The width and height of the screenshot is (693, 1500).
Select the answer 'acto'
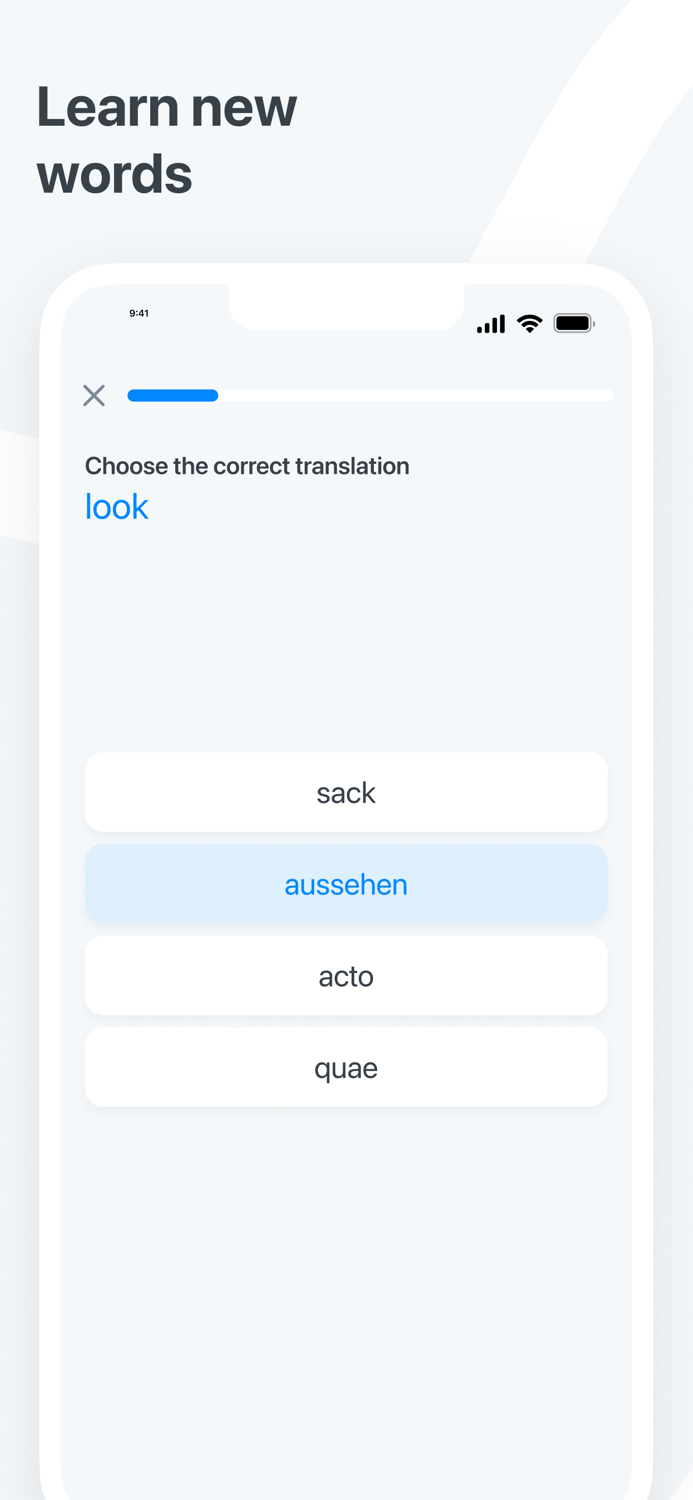coord(346,975)
